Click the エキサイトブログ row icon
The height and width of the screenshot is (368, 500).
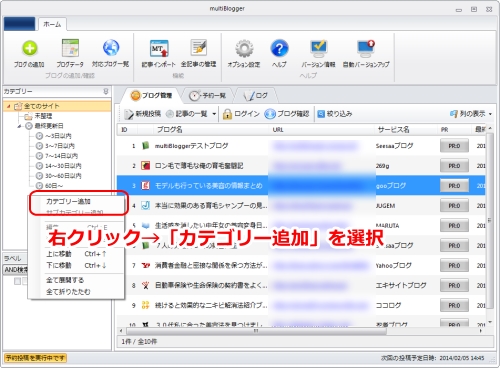[145, 285]
